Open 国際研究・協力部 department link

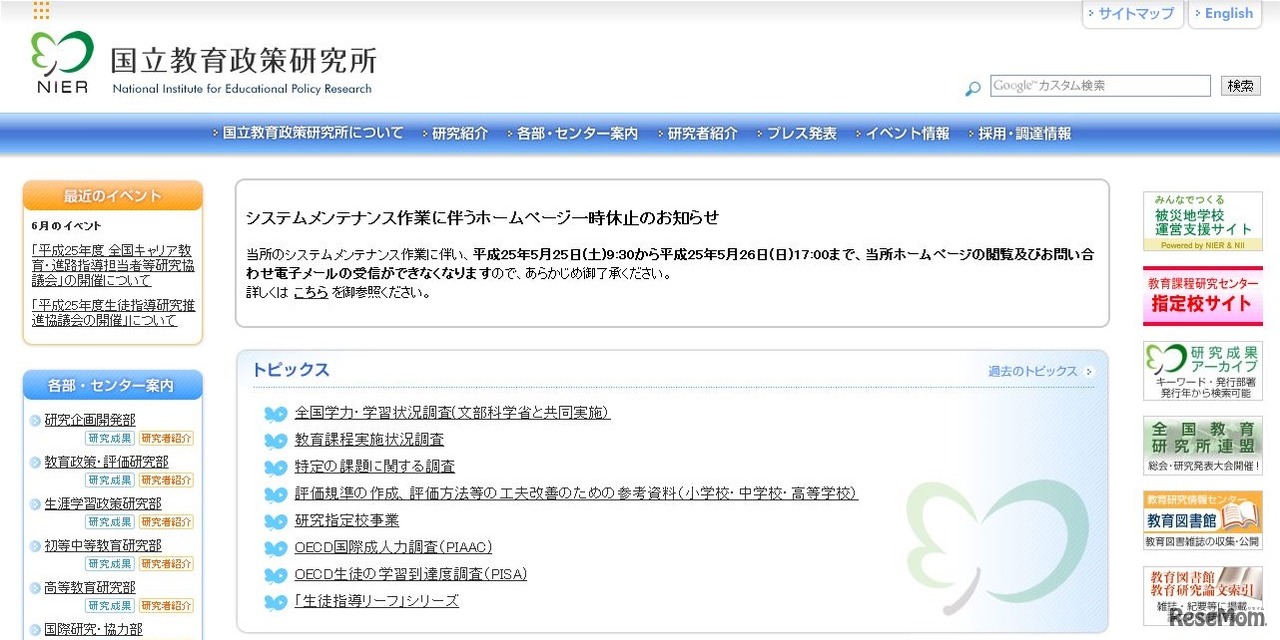click(x=93, y=630)
